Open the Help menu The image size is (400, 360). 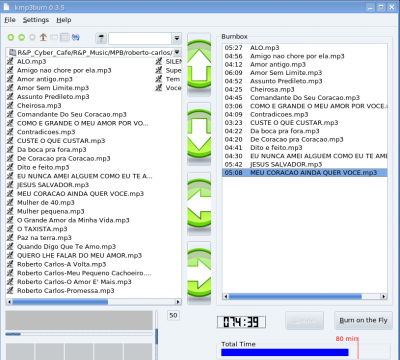(x=64, y=20)
